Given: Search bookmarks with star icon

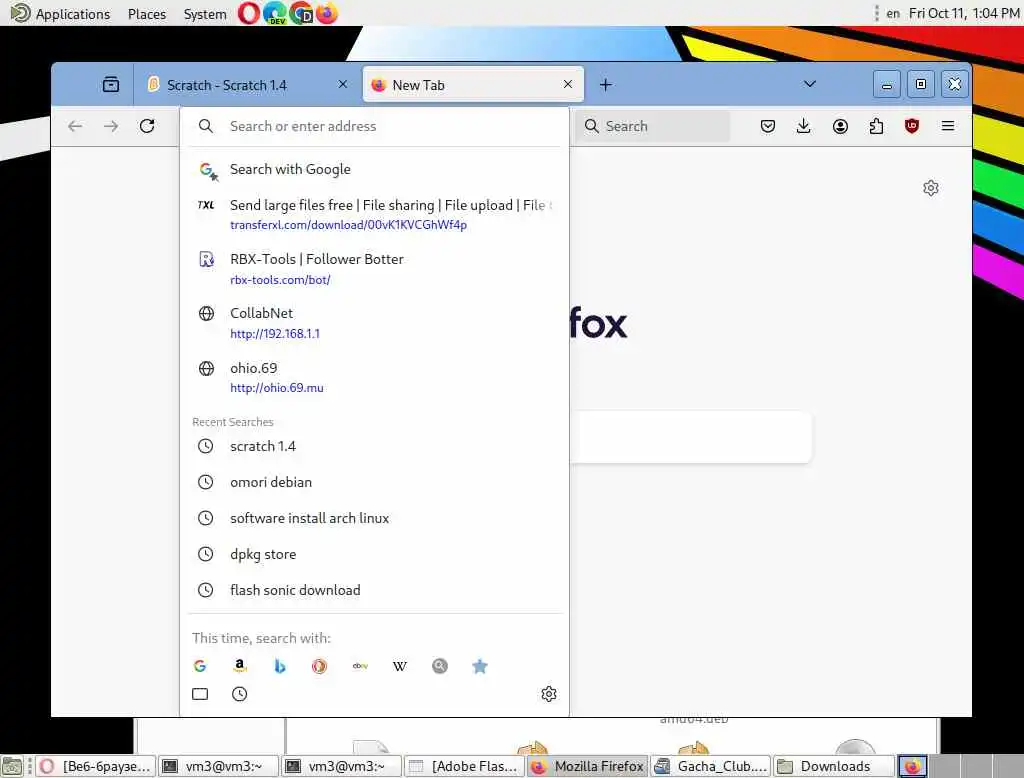Looking at the screenshot, I should click(x=479, y=666).
